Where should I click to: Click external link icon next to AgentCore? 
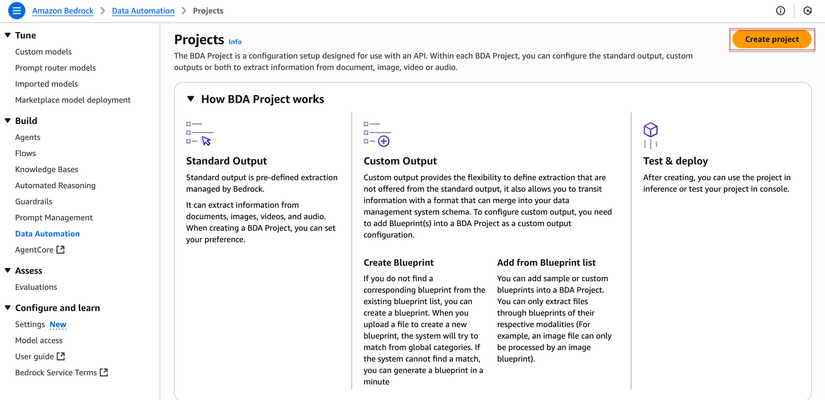tap(61, 250)
